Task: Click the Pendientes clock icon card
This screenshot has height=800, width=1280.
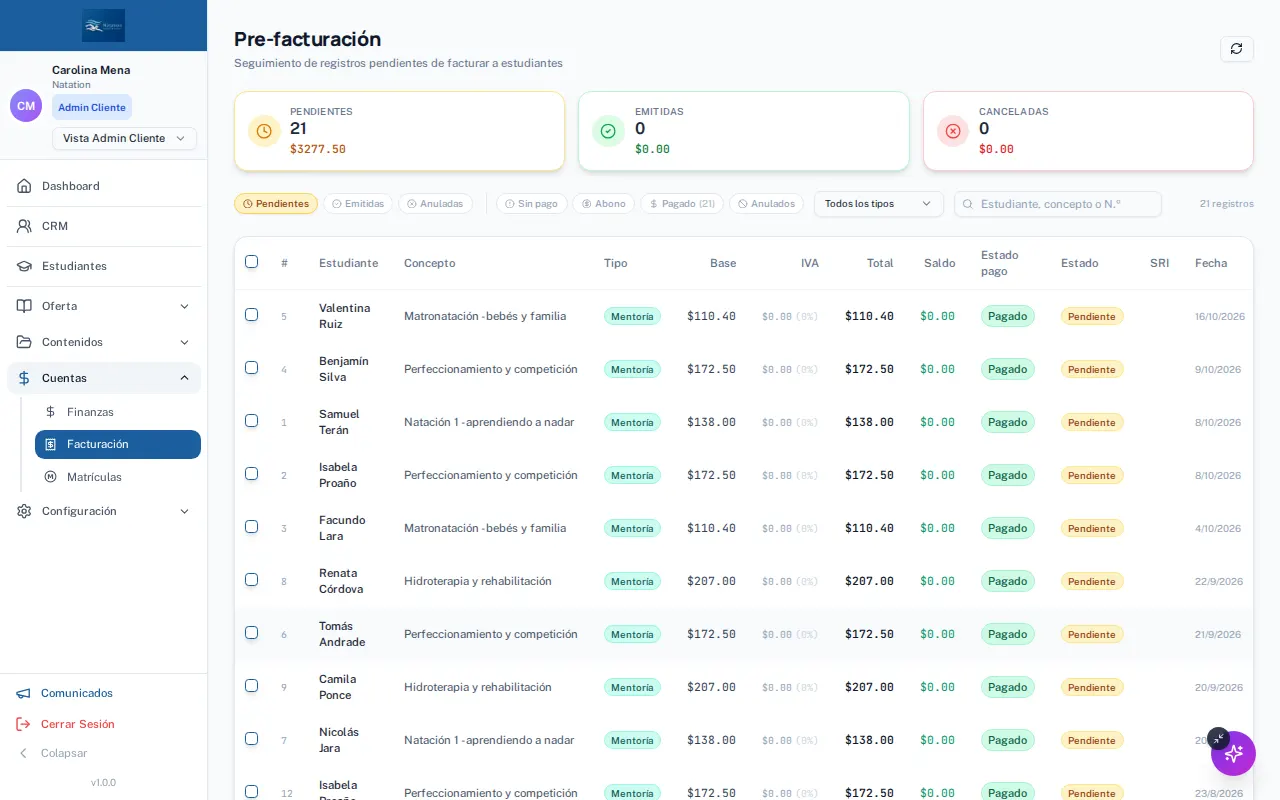Action: coord(264,131)
